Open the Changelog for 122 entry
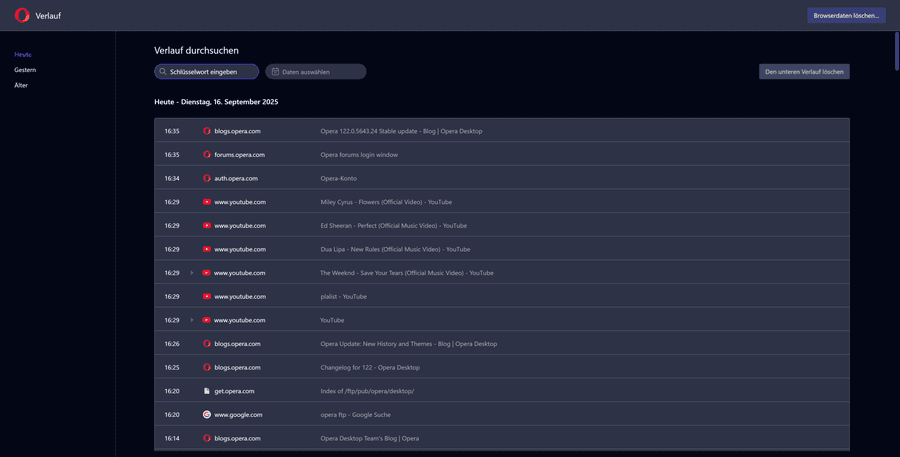The width and height of the screenshot is (900, 457). point(370,367)
